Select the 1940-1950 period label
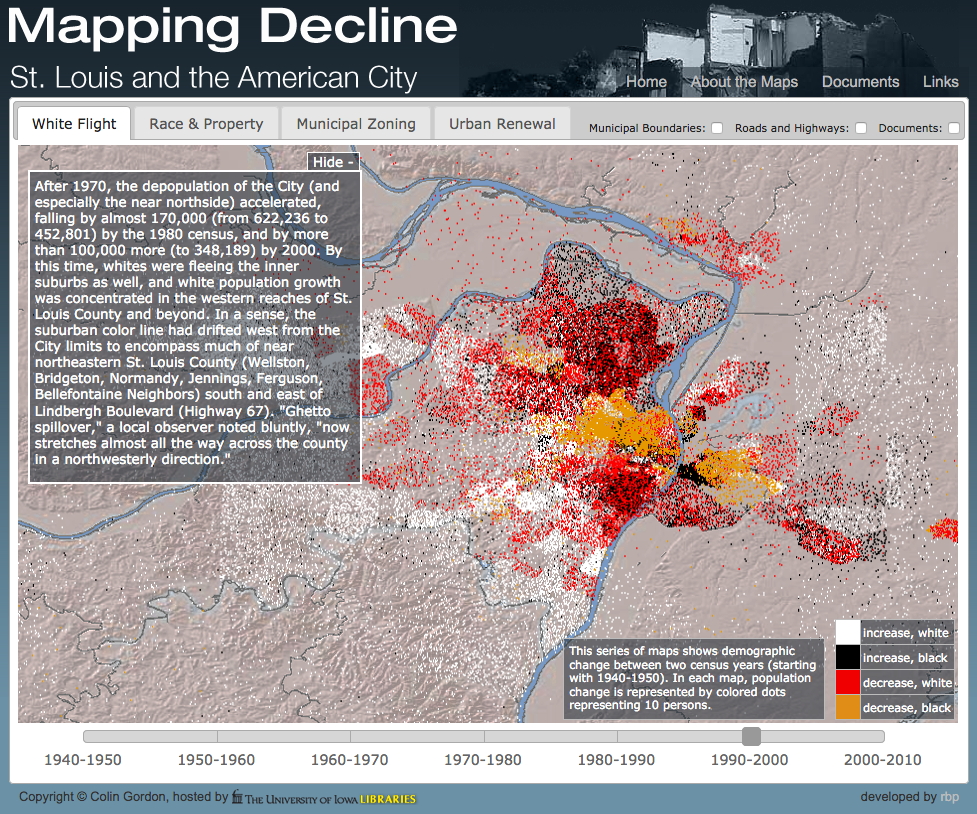Screen dimensions: 977x814 (x=83, y=760)
